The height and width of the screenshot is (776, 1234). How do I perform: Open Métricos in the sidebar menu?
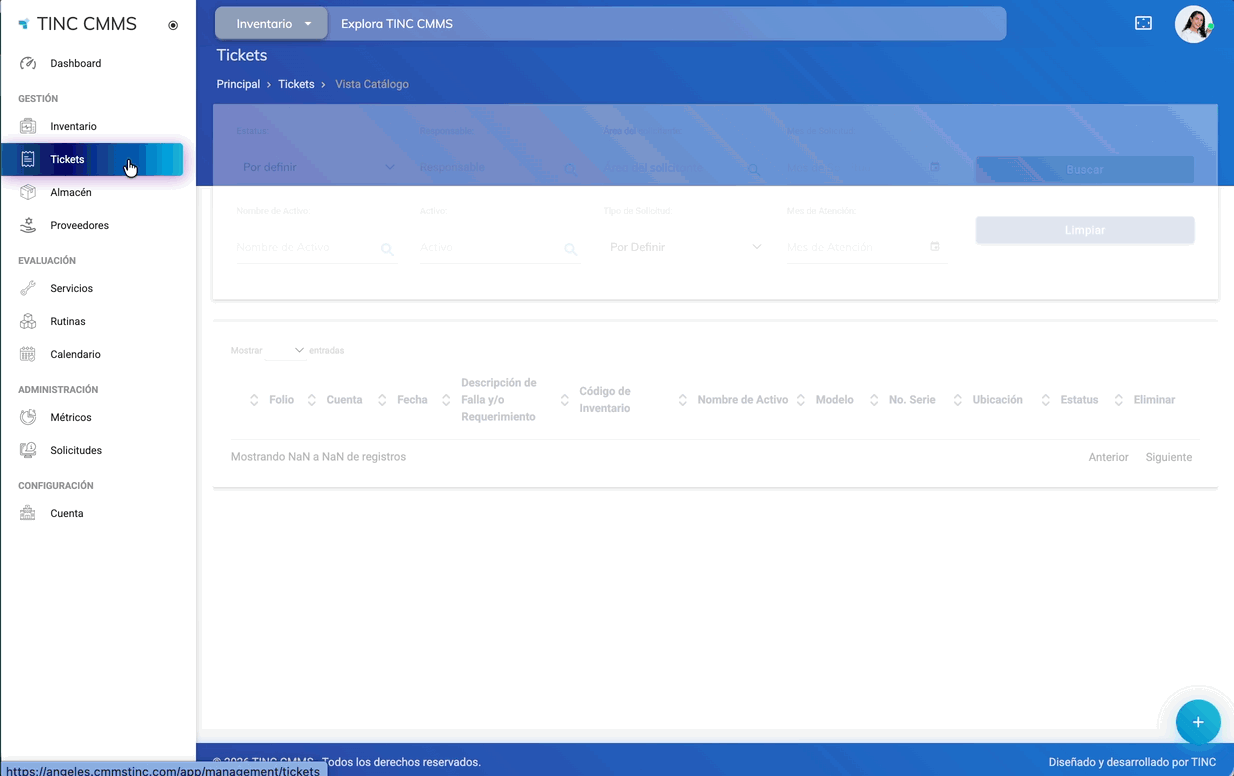[x=70, y=417]
